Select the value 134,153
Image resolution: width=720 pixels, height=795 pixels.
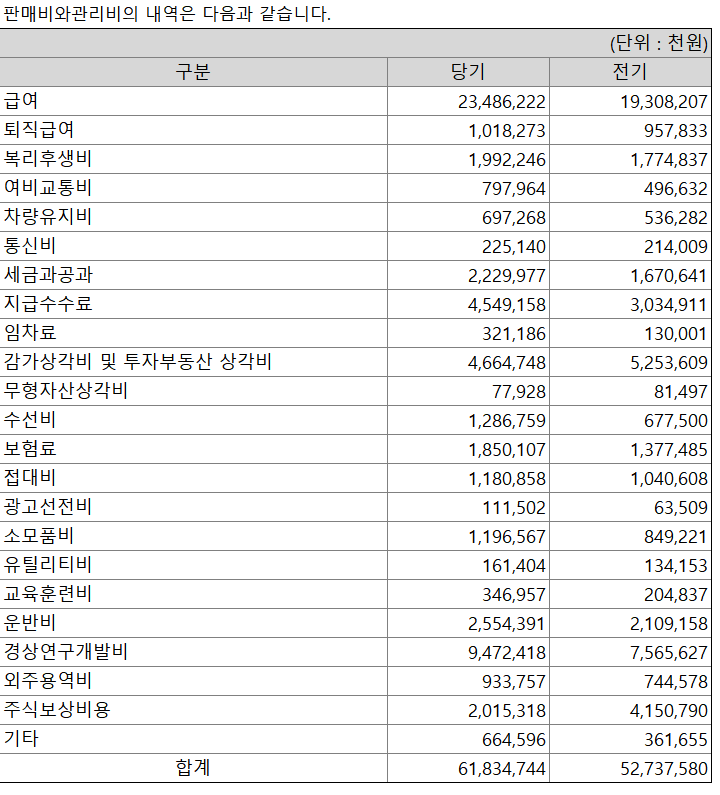[675, 565]
